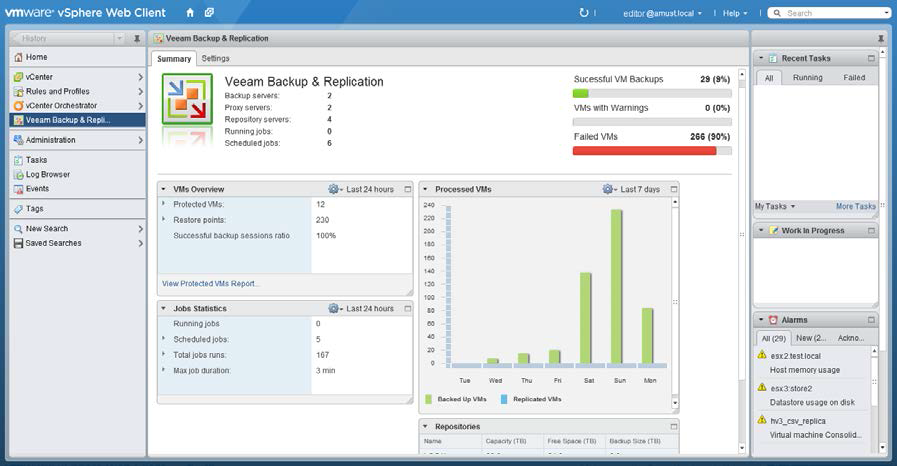The height and width of the screenshot is (466, 897).
Task: Click the blue Replicated VMs legend swatch
Action: pos(504,399)
